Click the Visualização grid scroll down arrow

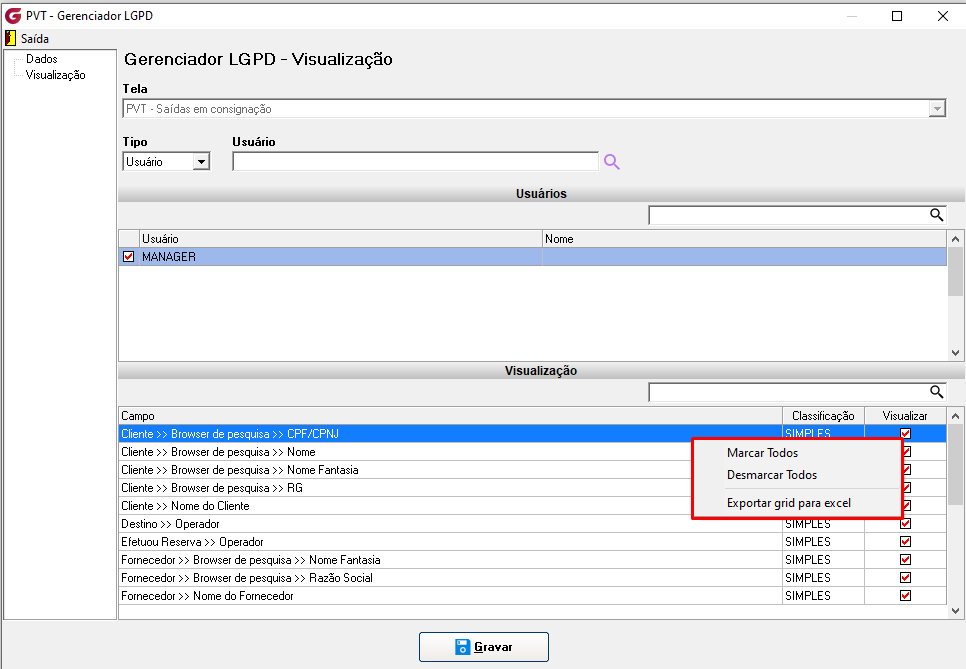coord(956,611)
